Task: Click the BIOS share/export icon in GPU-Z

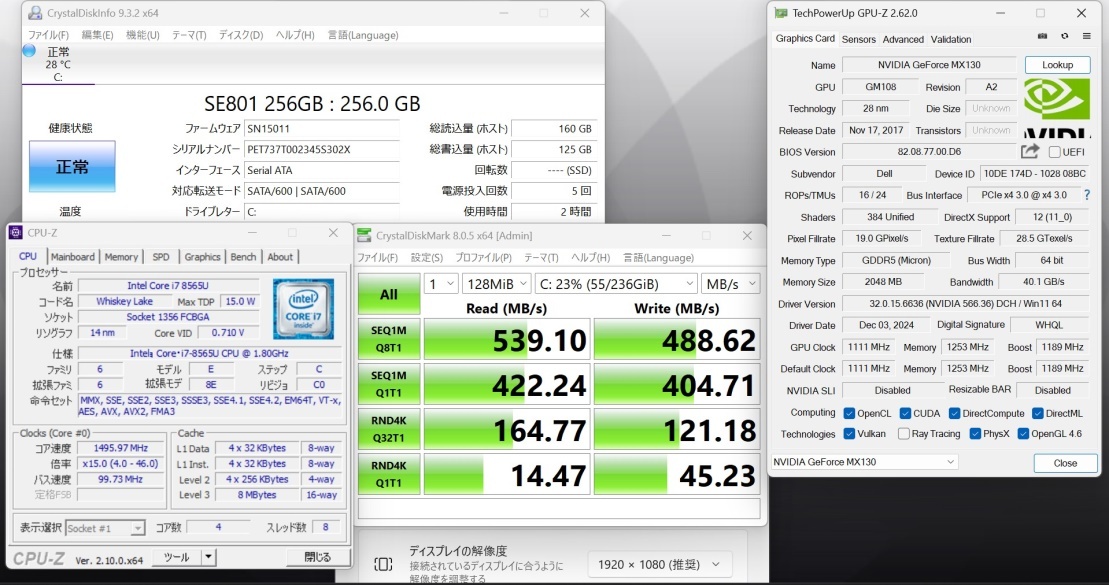Action: 1030,151
